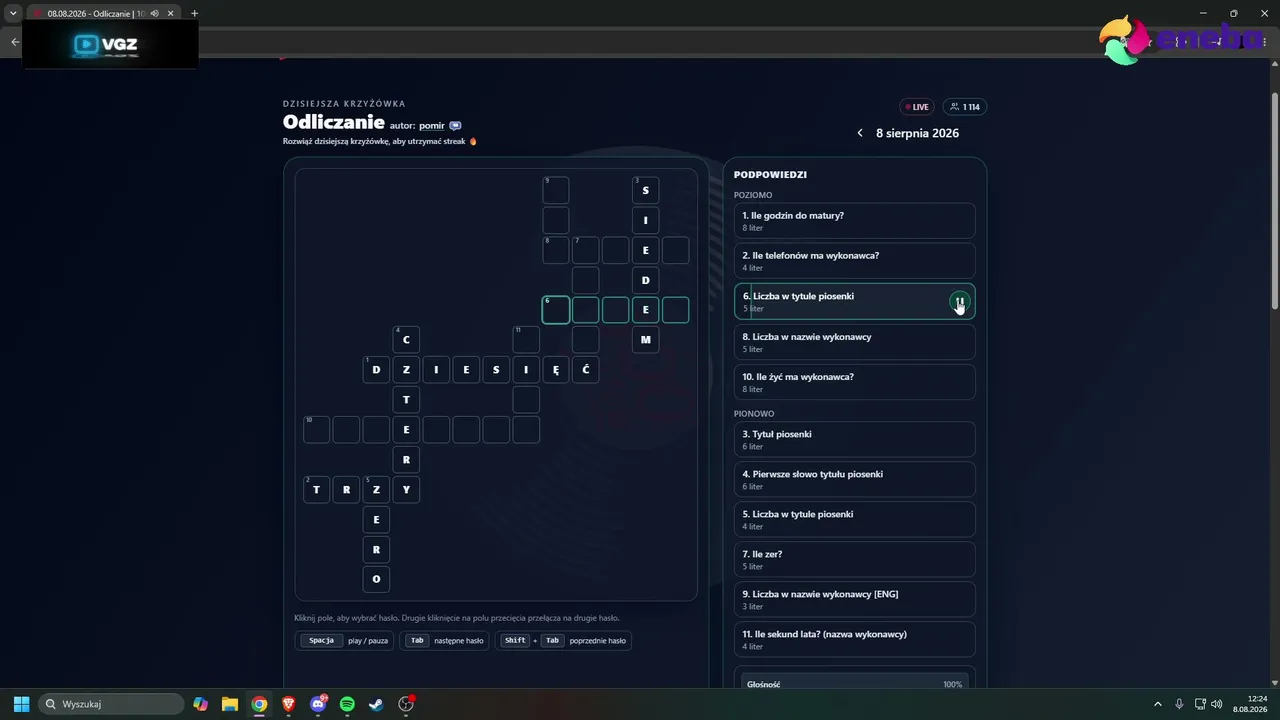1280x720 pixels.
Task: Click the Tab key hint for następne hasło
Action: (x=417, y=640)
